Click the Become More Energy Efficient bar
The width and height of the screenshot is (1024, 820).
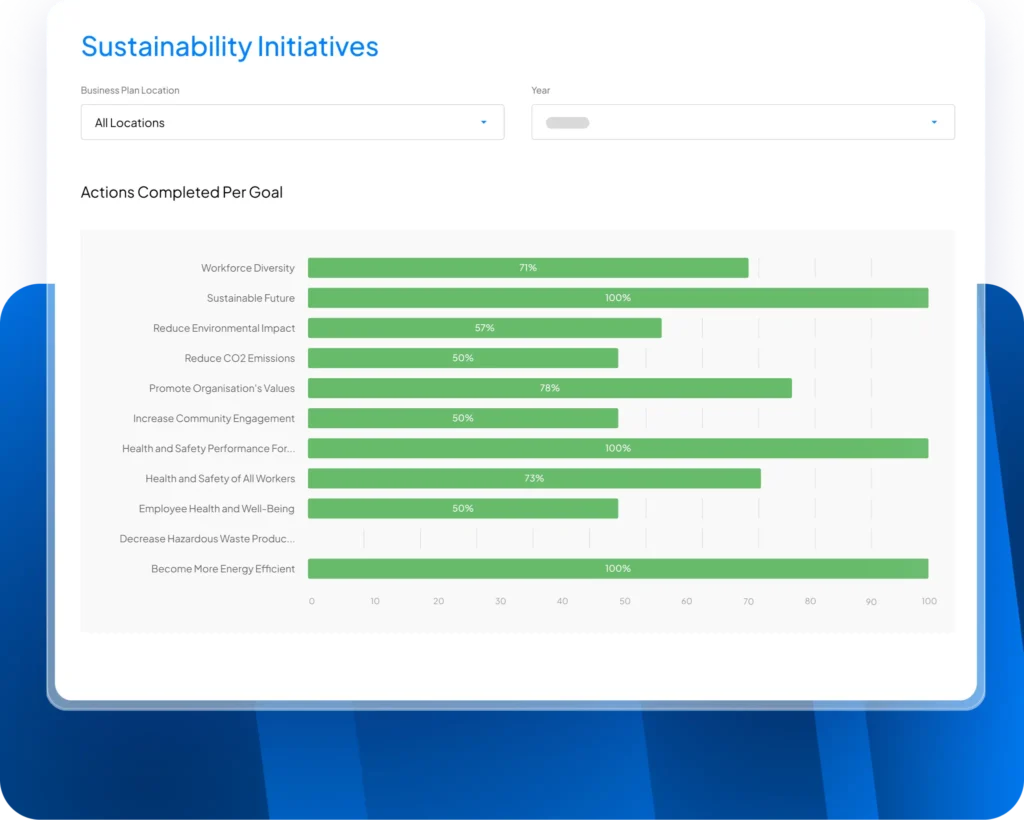point(617,568)
